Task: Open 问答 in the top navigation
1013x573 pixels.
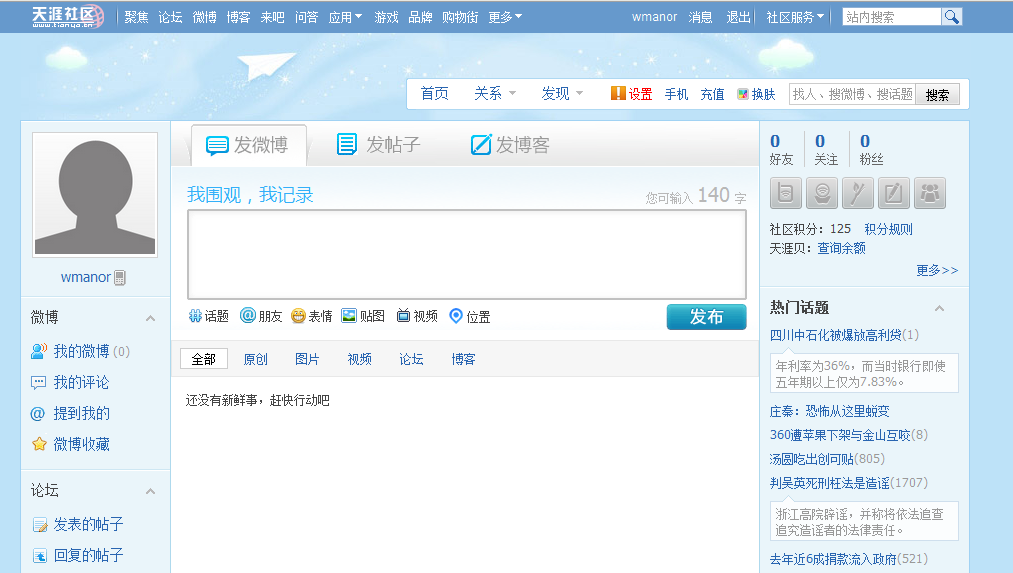Action: (306, 17)
